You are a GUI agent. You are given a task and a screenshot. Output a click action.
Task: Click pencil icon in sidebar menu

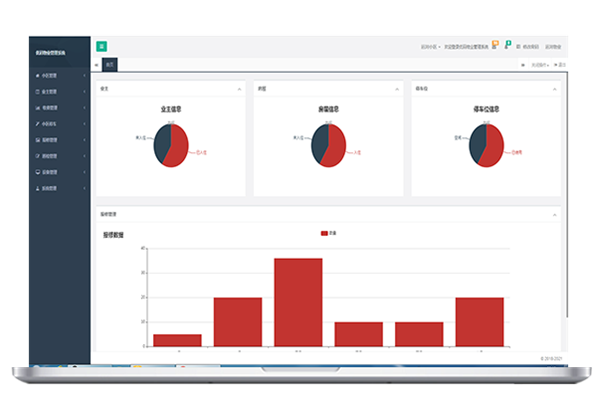(38, 124)
